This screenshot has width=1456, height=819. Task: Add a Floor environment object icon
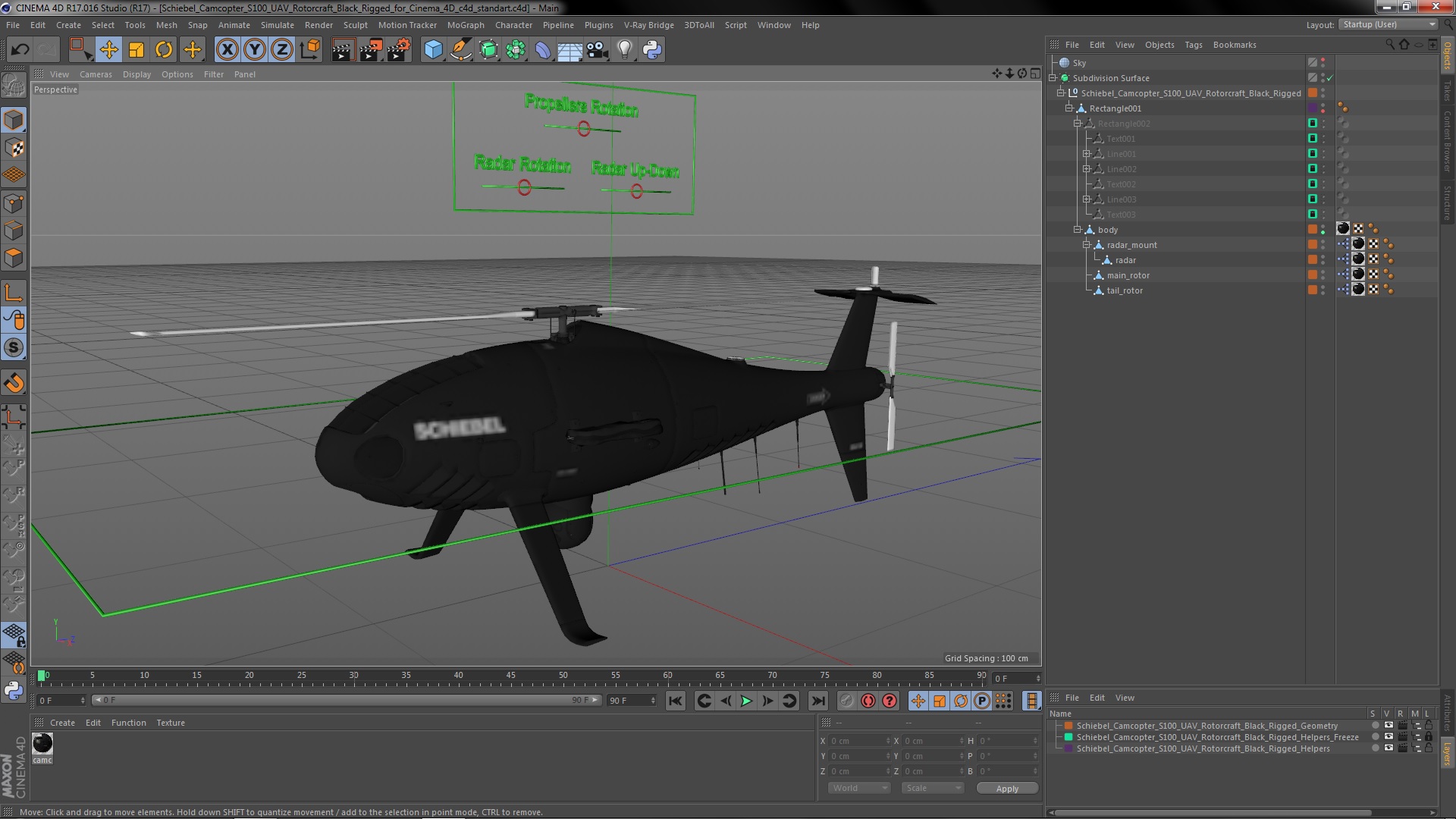point(570,50)
